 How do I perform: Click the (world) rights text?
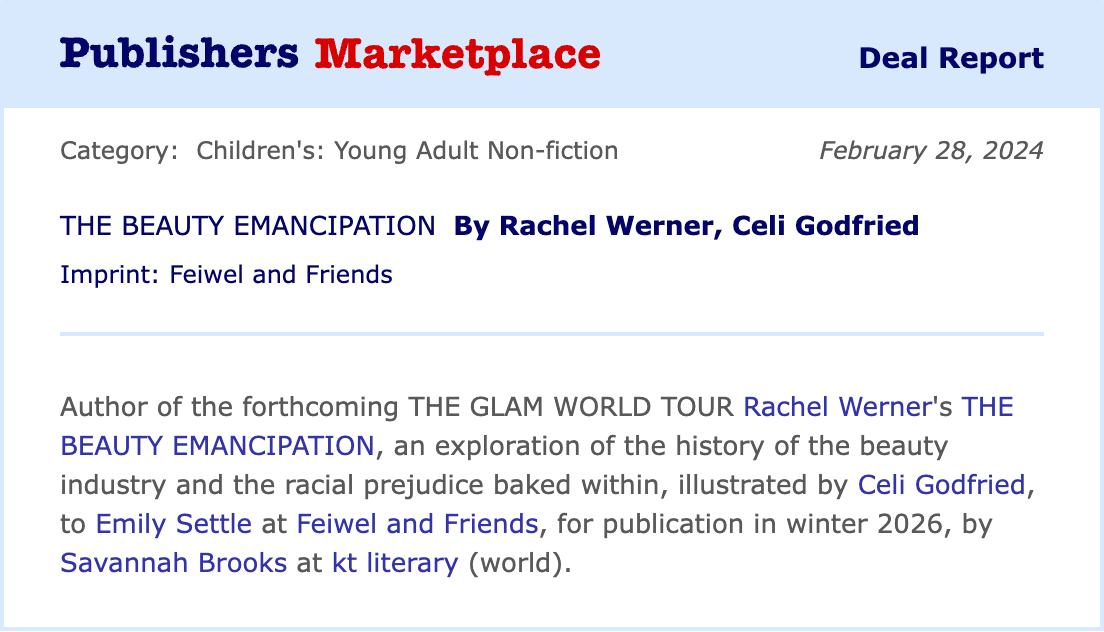(515, 563)
